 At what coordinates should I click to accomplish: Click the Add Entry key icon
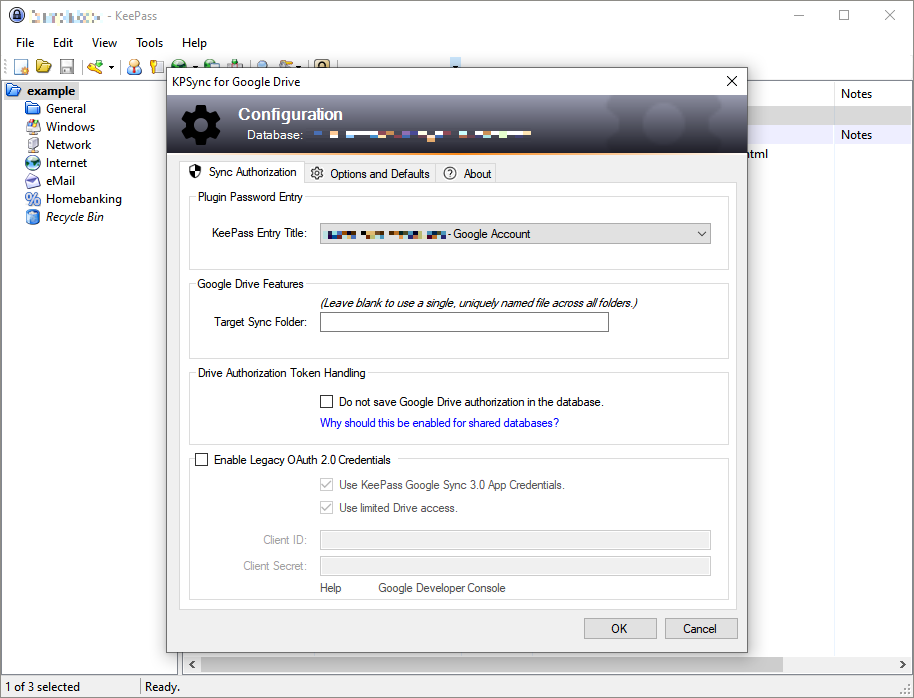click(95, 67)
